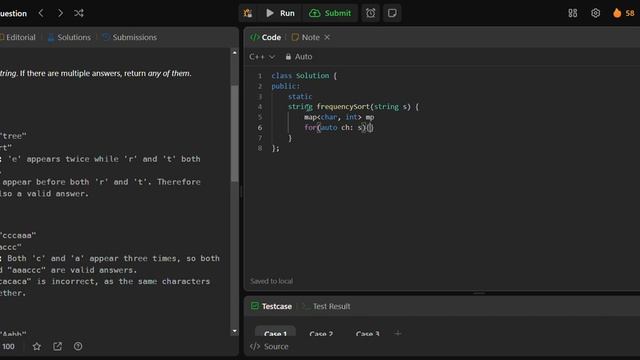Share the problem external link icon
Screen dimensions: 640x360
pyautogui.click(x=58, y=347)
